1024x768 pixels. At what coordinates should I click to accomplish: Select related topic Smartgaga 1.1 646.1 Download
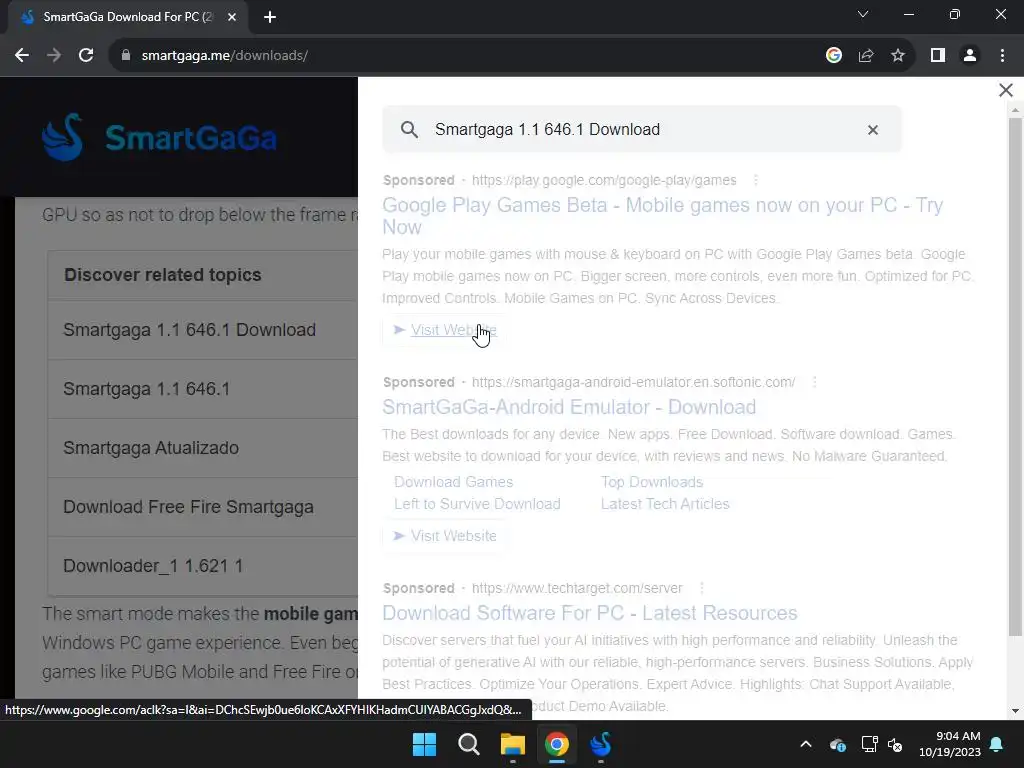(x=203, y=330)
